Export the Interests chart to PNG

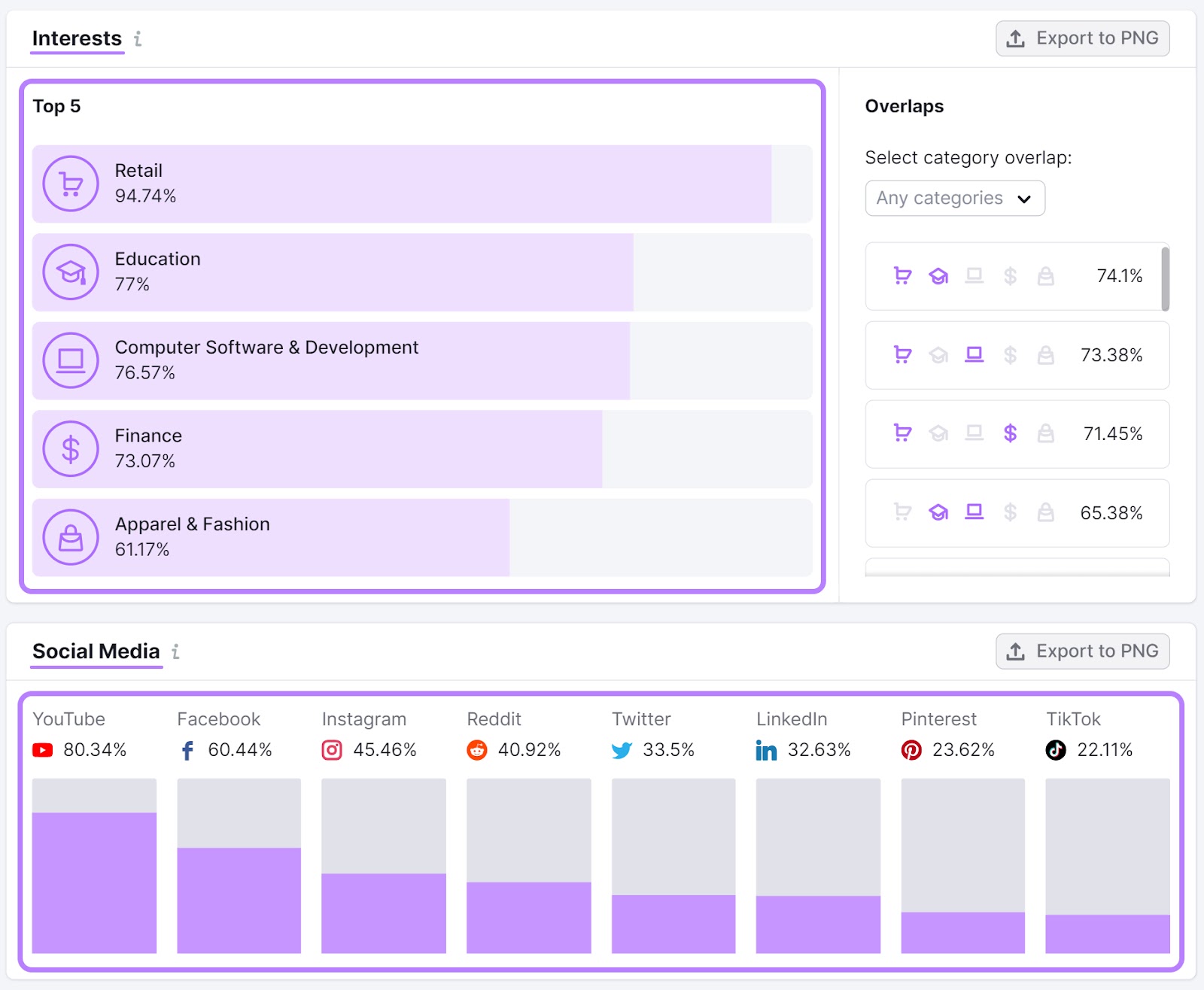click(1082, 38)
